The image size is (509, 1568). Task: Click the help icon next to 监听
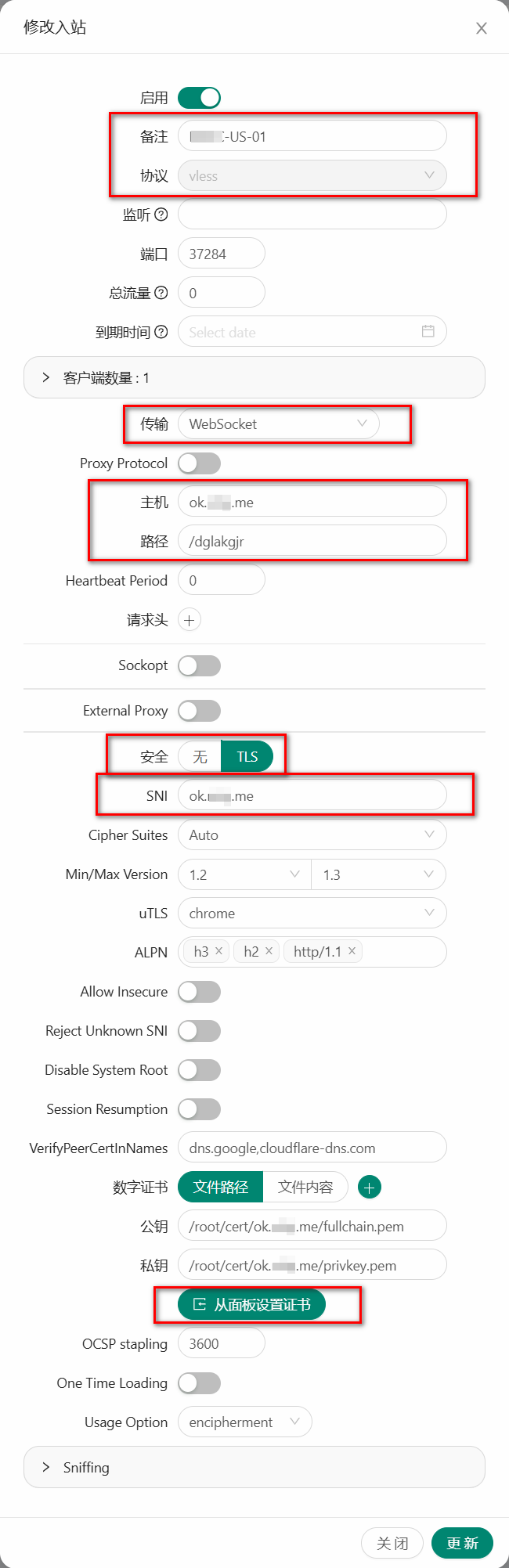pos(161,214)
